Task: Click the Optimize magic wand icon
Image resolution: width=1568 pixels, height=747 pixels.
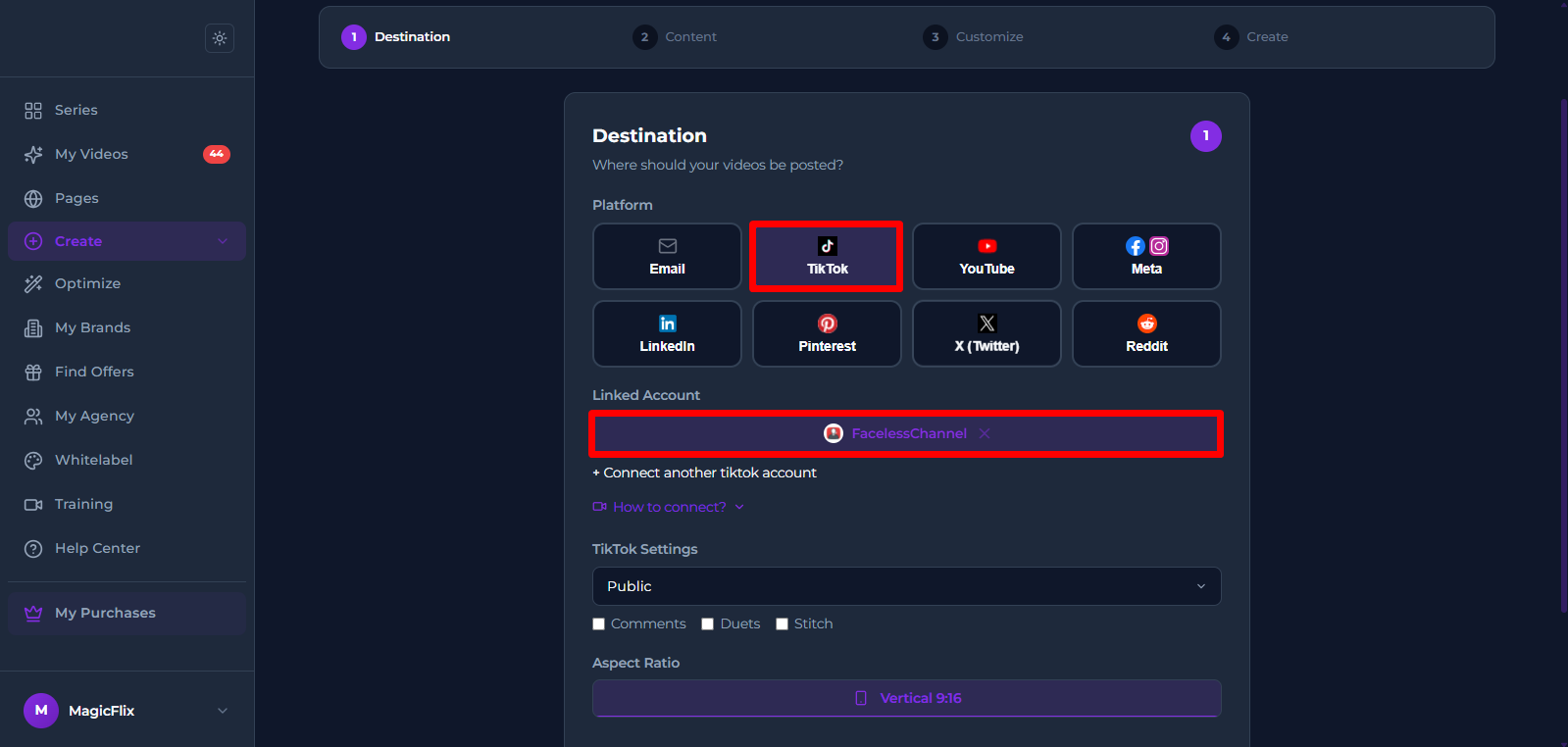Action: tap(33, 284)
